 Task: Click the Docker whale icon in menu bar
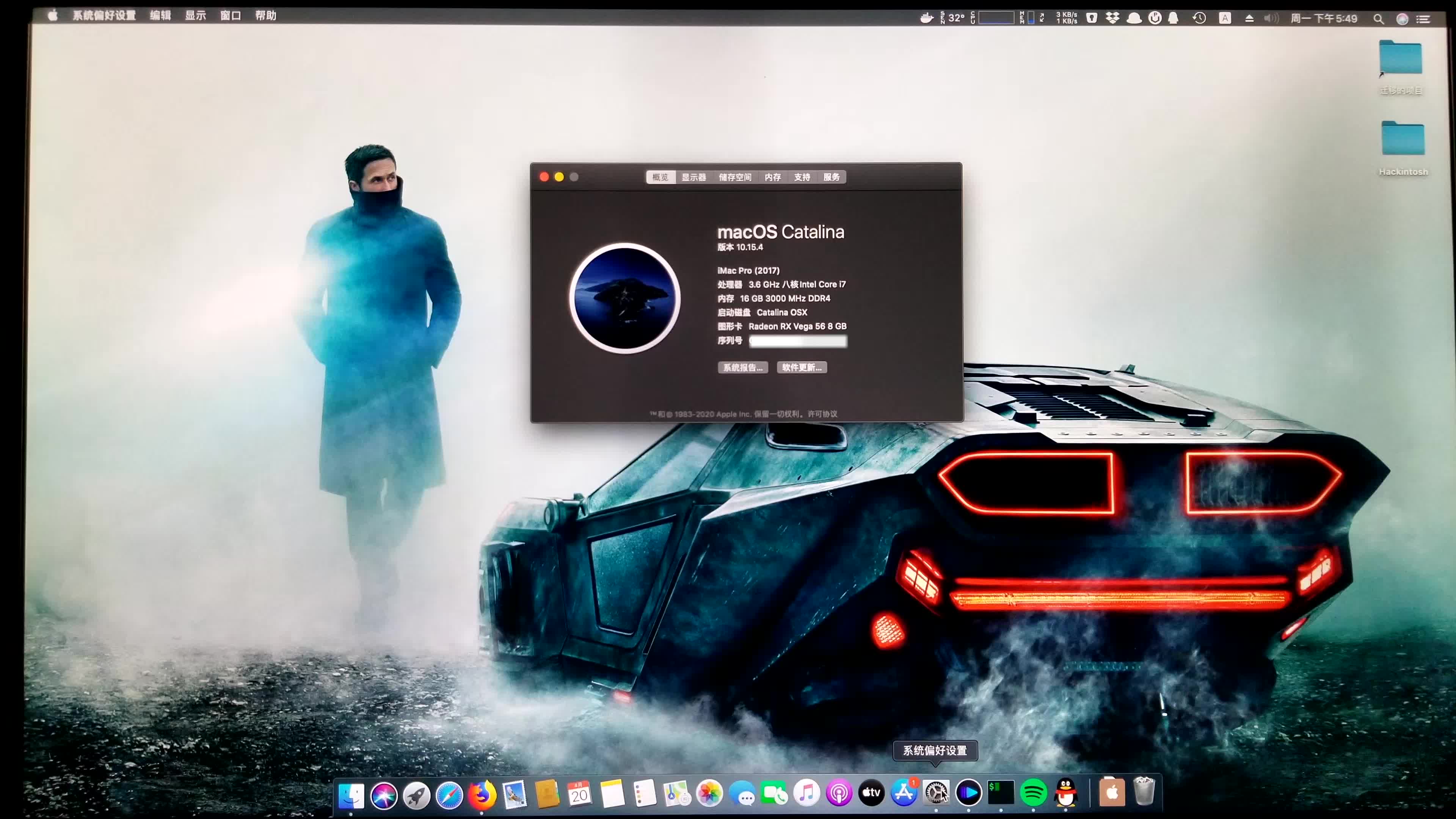pos(927,19)
